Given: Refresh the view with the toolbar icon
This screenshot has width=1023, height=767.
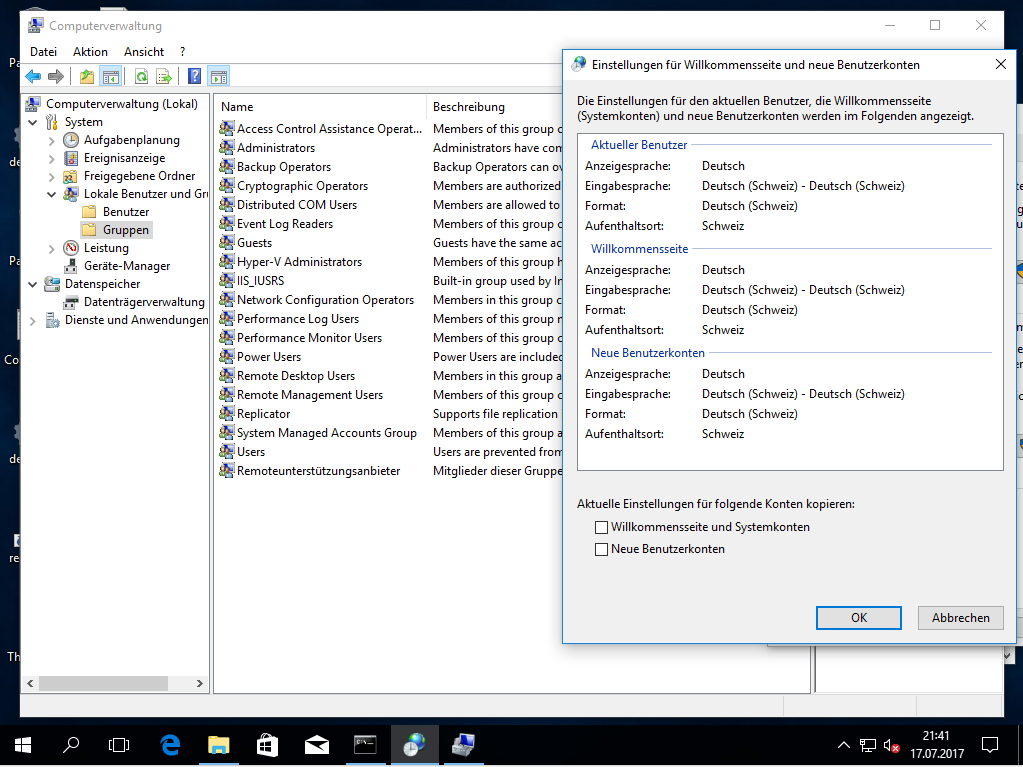Looking at the screenshot, I should point(141,77).
